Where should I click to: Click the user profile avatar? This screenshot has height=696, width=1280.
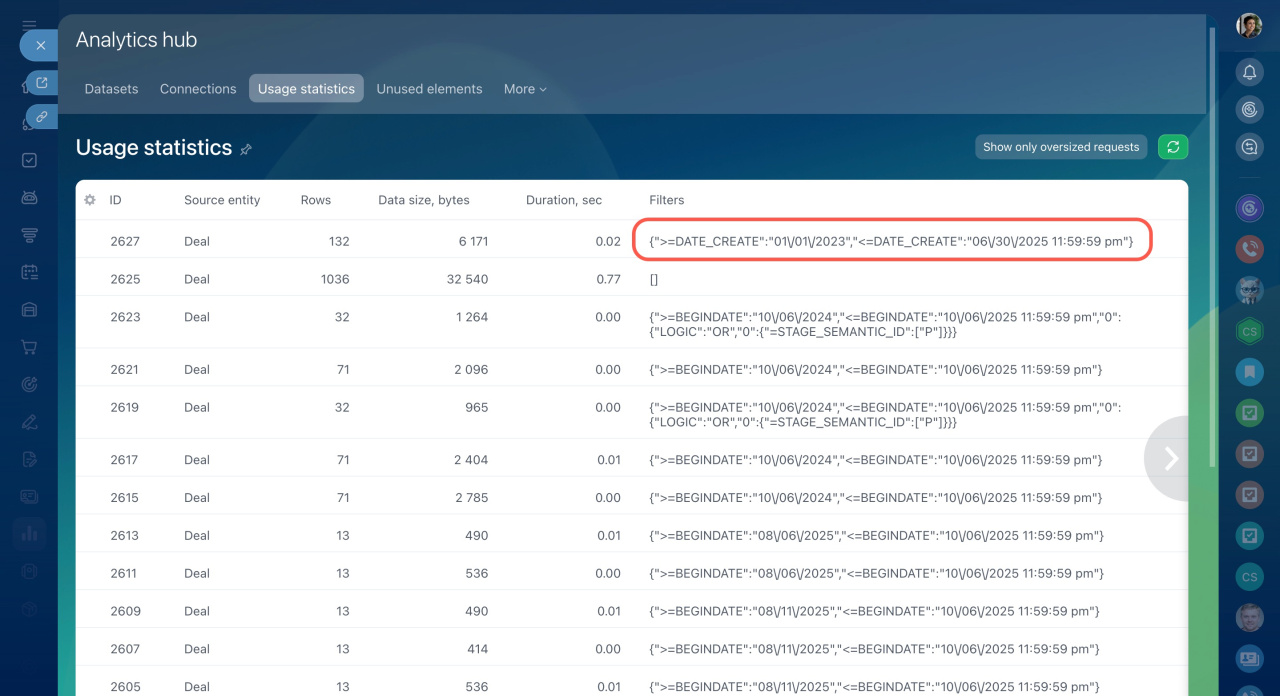(x=1249, y=26)
